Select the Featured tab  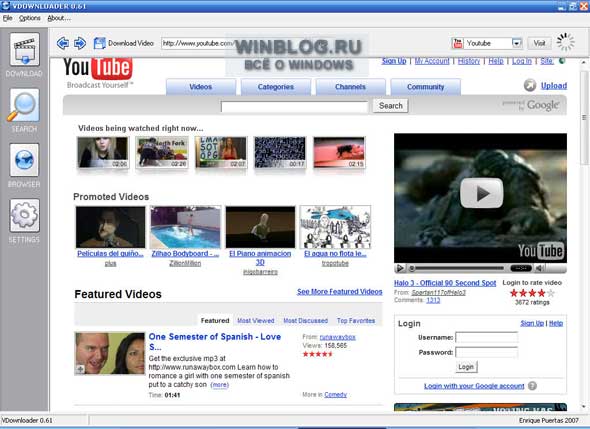[x=215, y=321]
